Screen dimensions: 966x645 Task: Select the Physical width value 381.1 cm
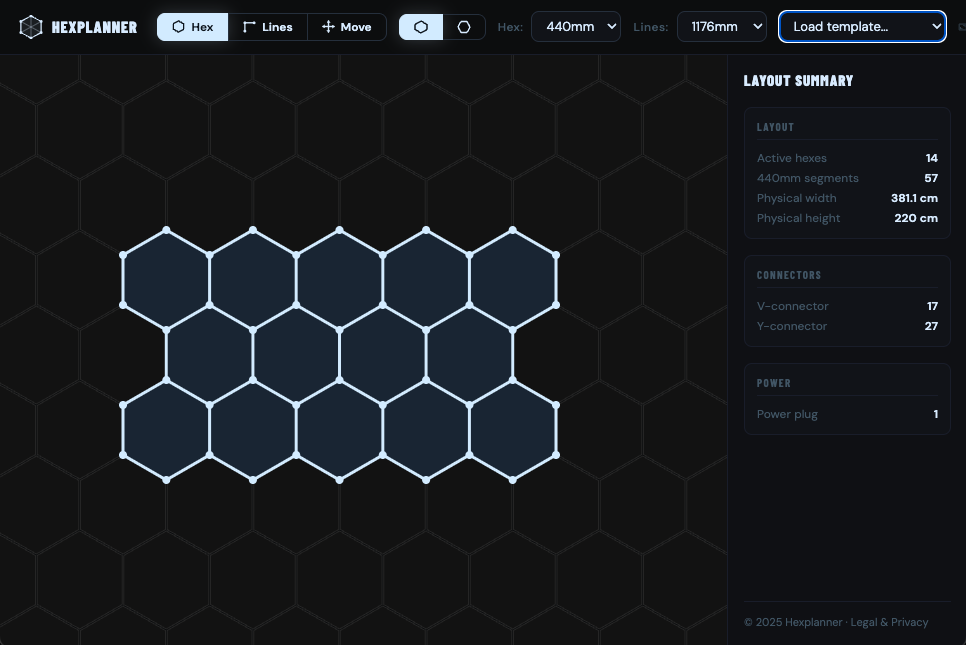coord(914,198)
